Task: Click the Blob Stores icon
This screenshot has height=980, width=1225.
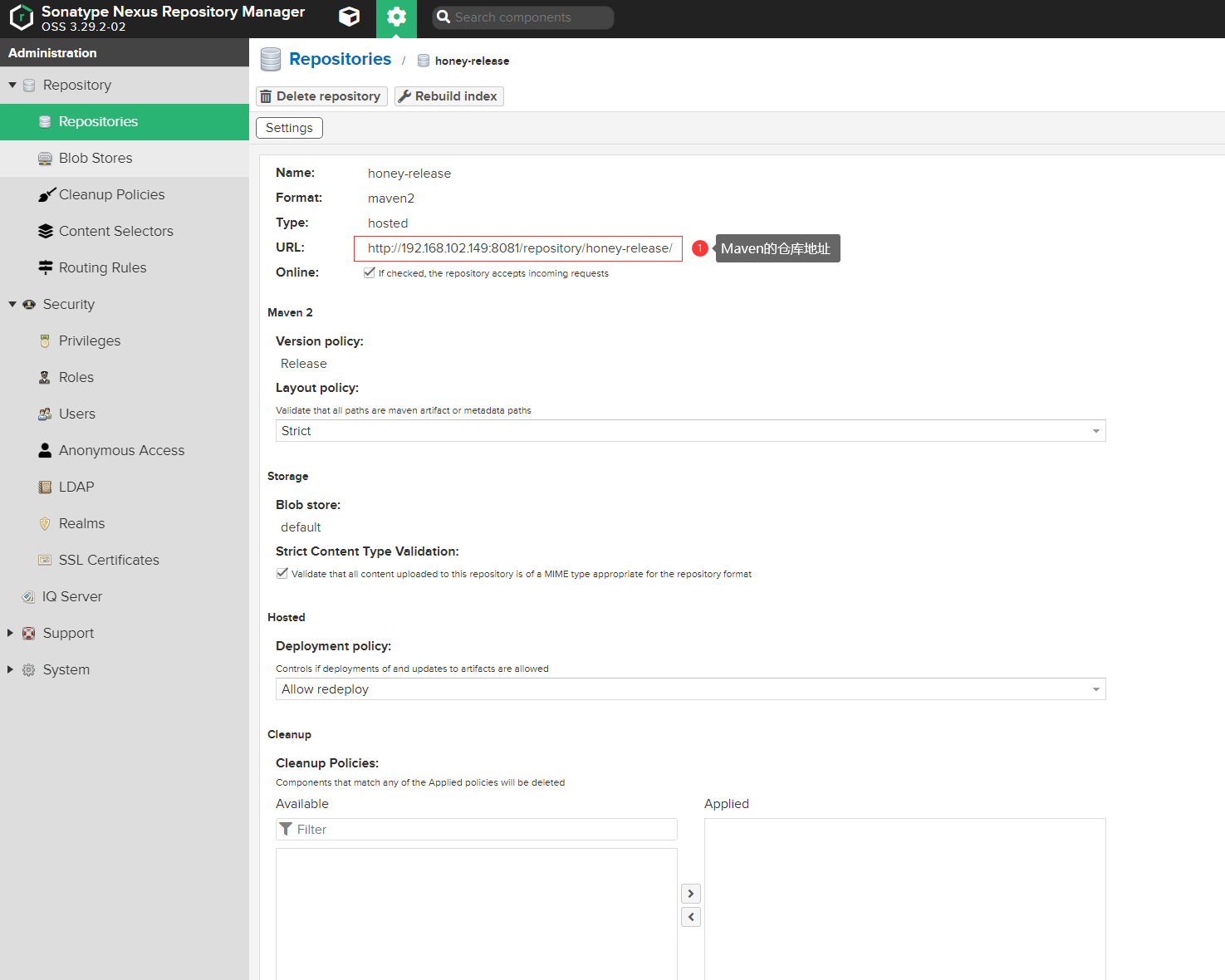Action: (45, 158)
